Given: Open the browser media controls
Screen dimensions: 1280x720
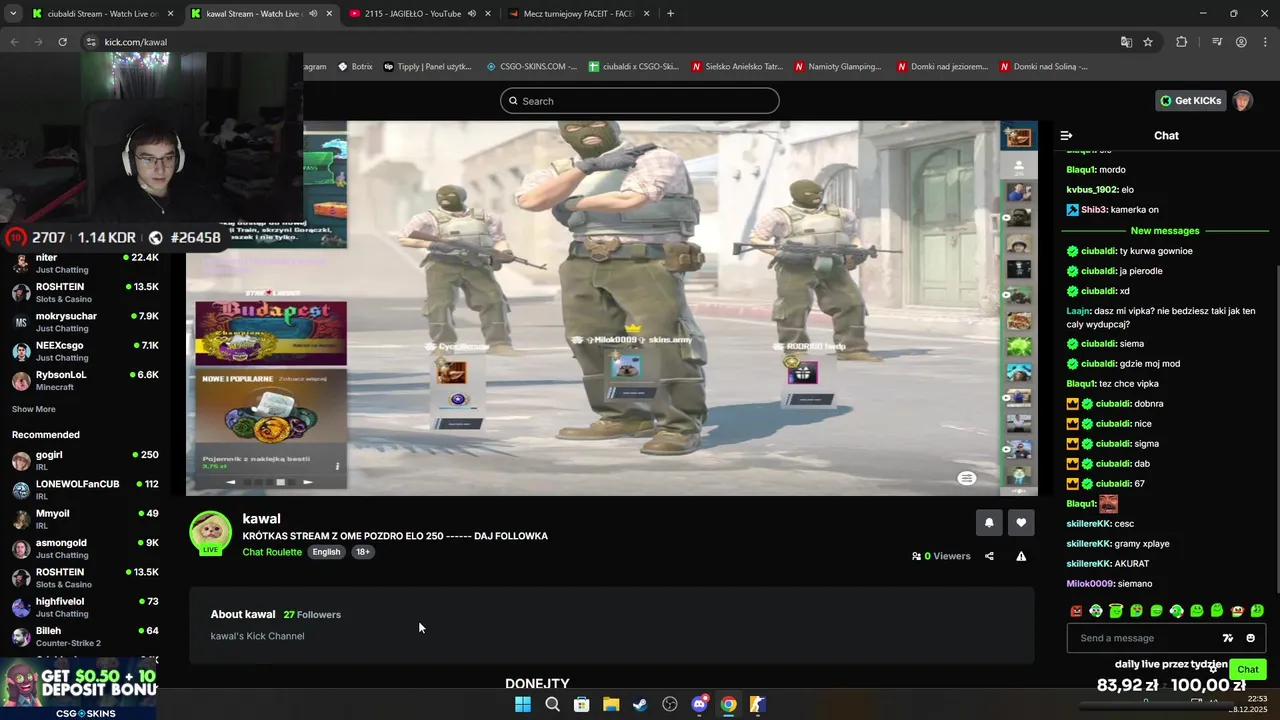Looking at the screenshot, I should pyautogui.click(x=1217, y=42).
